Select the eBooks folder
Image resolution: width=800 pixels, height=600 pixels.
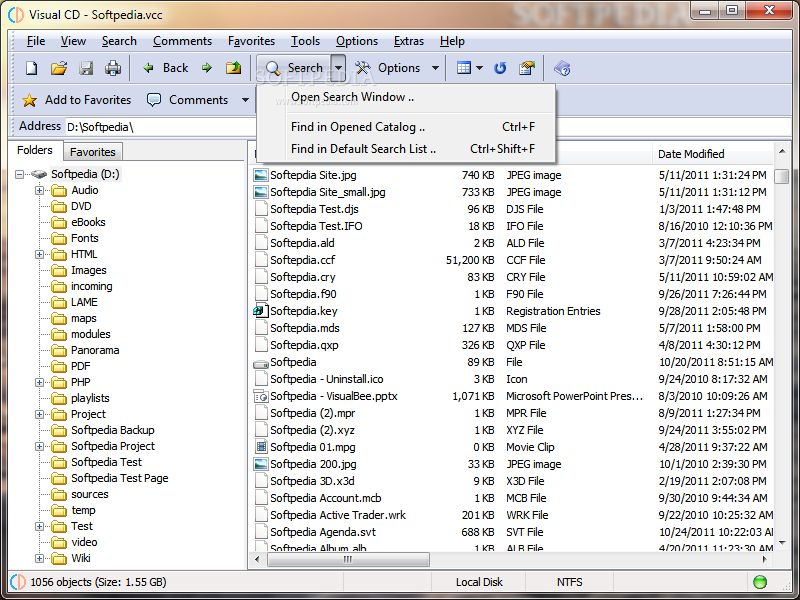88,222
